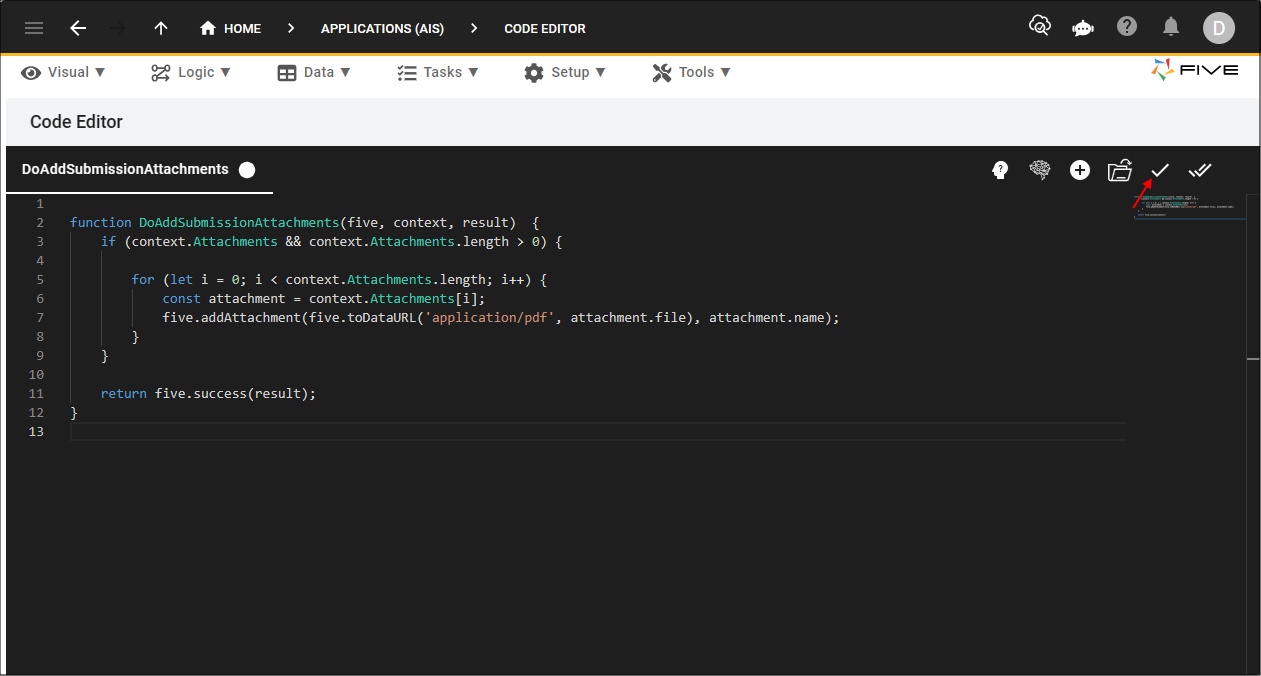Click the AI brain icon in editor
This screenshot has width=1261, height=676.
(x=1040, y=170)
